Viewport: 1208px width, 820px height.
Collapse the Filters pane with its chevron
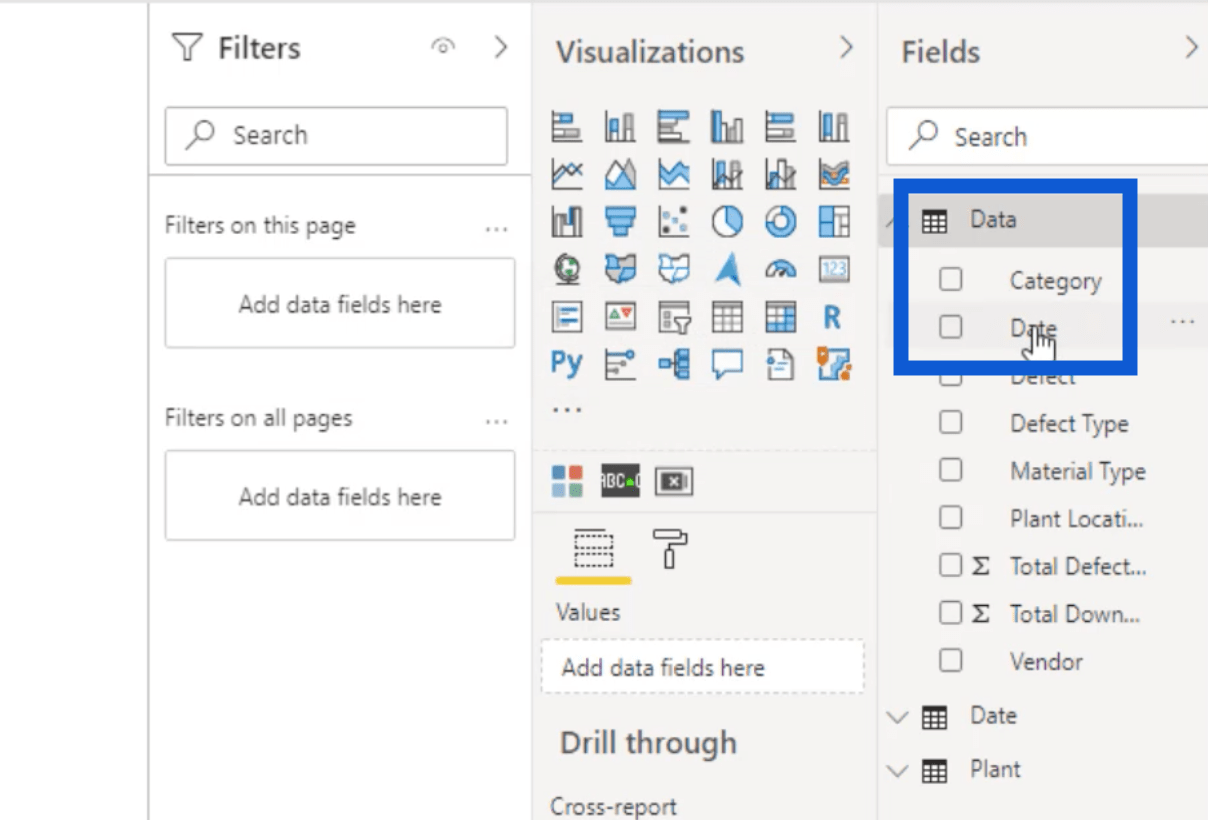501,47
